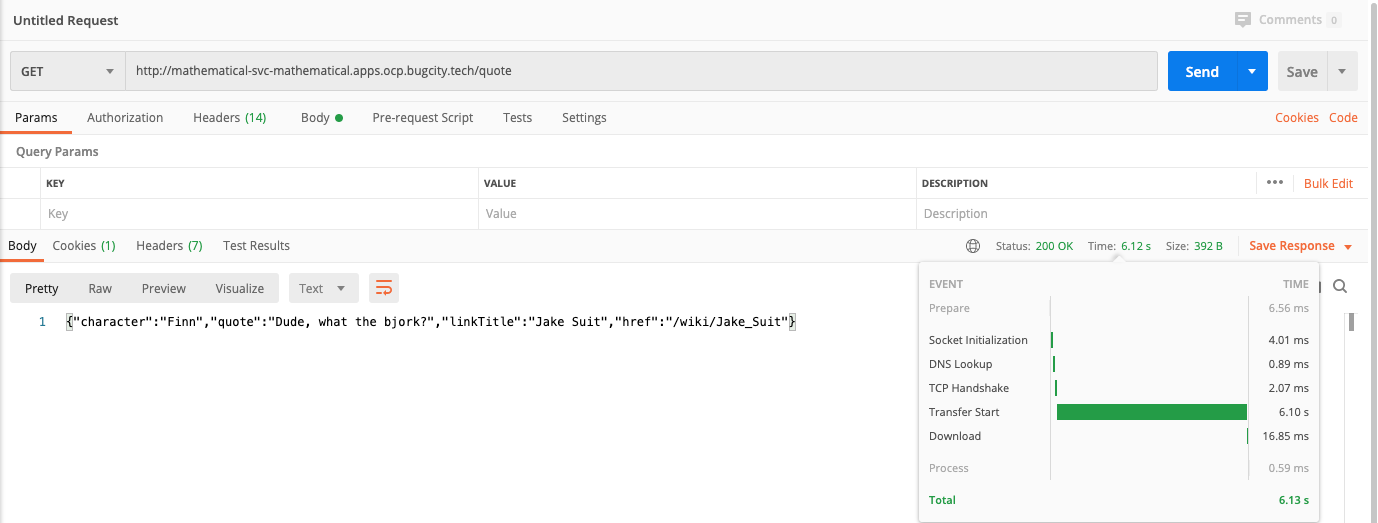
Task: Open the Cookies link
Action: point(1297,118)
